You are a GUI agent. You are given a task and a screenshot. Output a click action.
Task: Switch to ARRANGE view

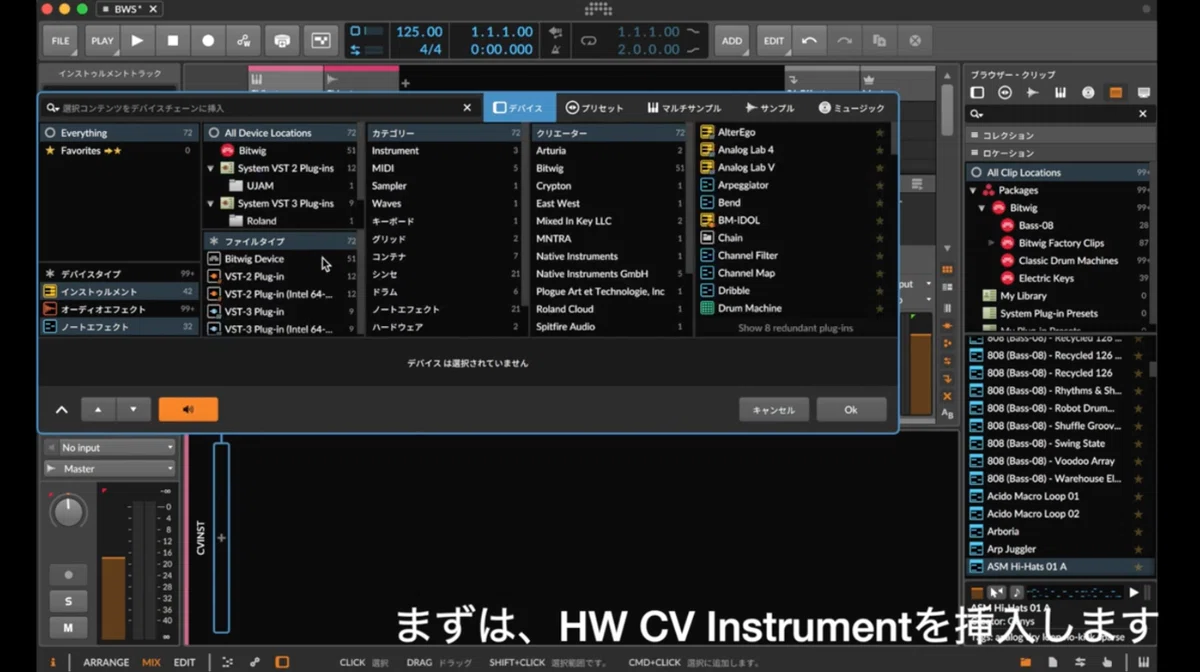pos(106,662)
